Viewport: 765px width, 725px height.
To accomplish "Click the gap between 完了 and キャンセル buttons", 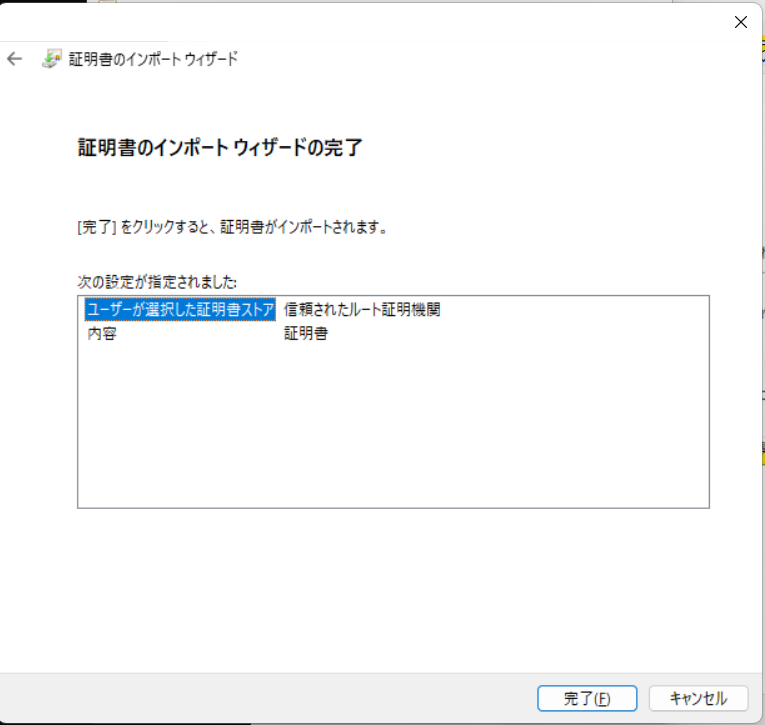I will 643,698.
